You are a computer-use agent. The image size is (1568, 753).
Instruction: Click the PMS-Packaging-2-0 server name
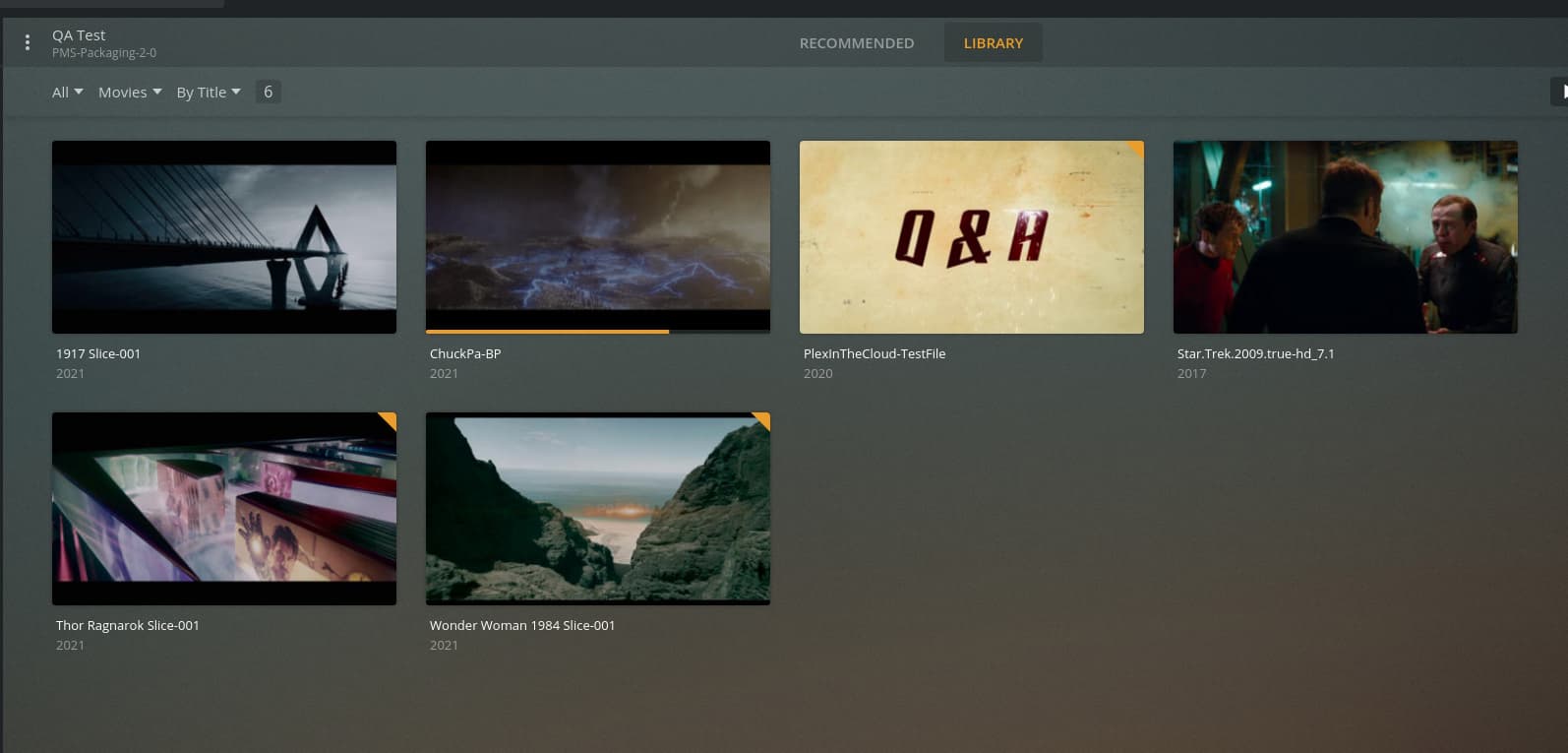(x=104, y=53)
